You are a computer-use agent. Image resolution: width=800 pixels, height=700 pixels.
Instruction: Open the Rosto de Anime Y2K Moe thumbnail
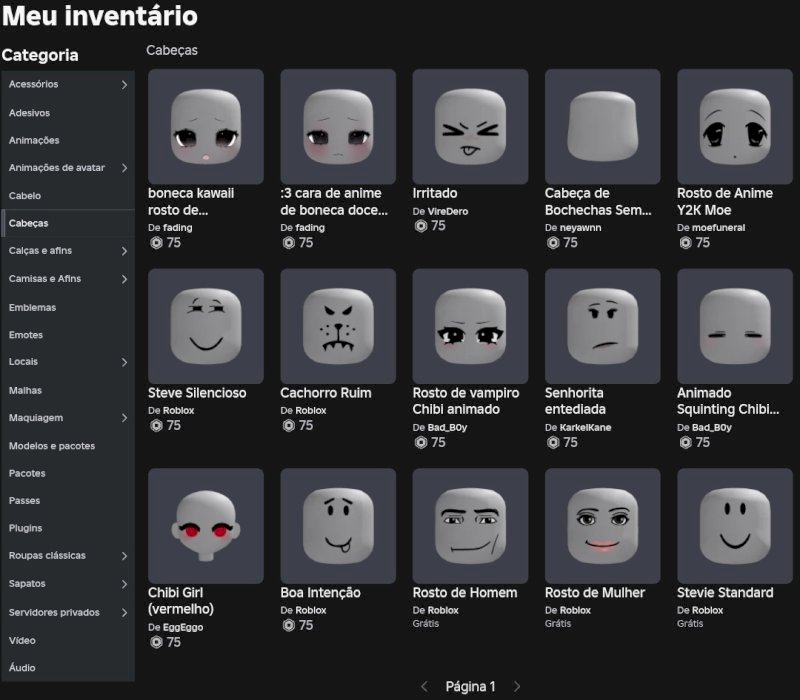pos(735,127)
